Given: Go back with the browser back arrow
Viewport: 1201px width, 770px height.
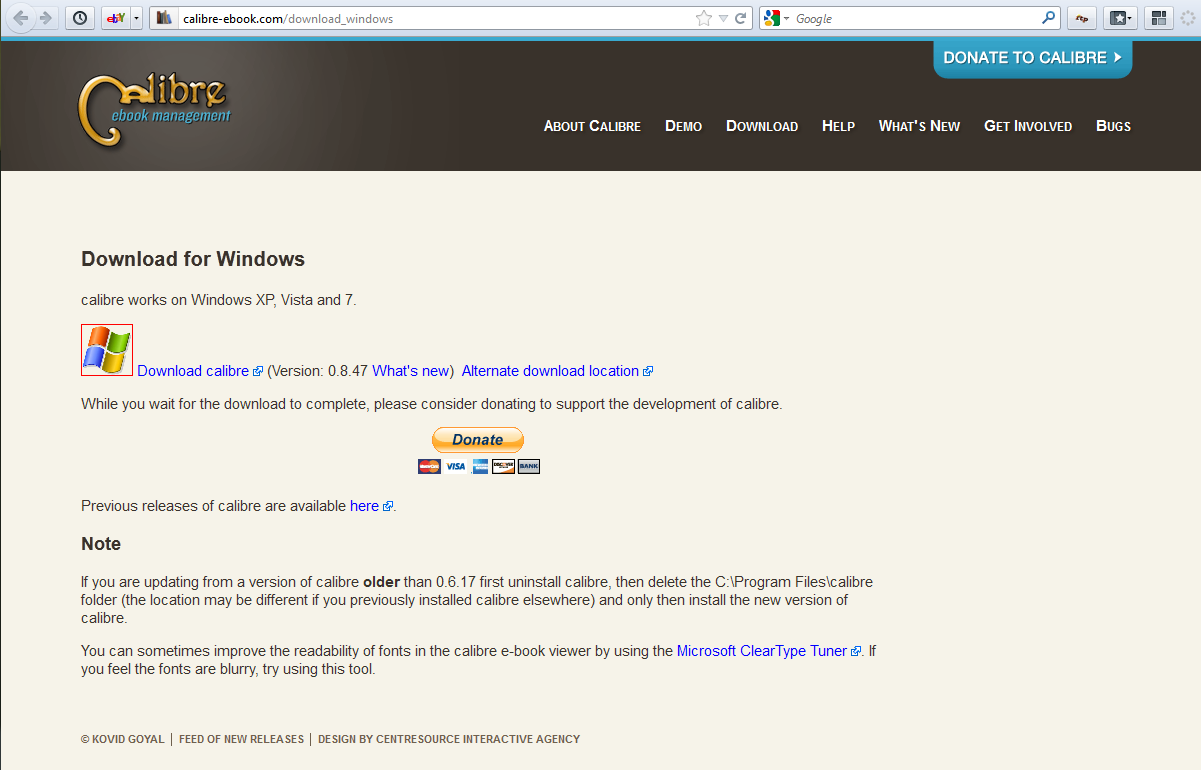Looking at the screenshot, I should 22,18.
